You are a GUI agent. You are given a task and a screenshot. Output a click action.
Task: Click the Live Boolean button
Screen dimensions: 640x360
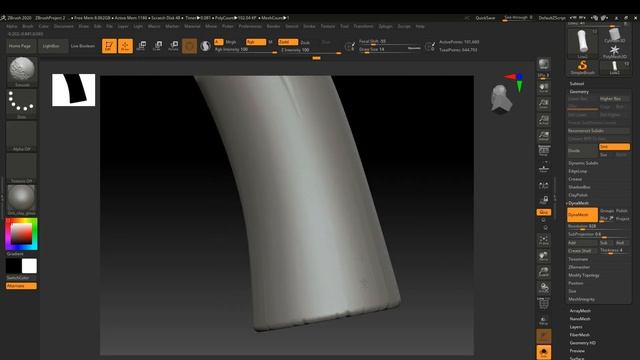[x=83, y=46]
